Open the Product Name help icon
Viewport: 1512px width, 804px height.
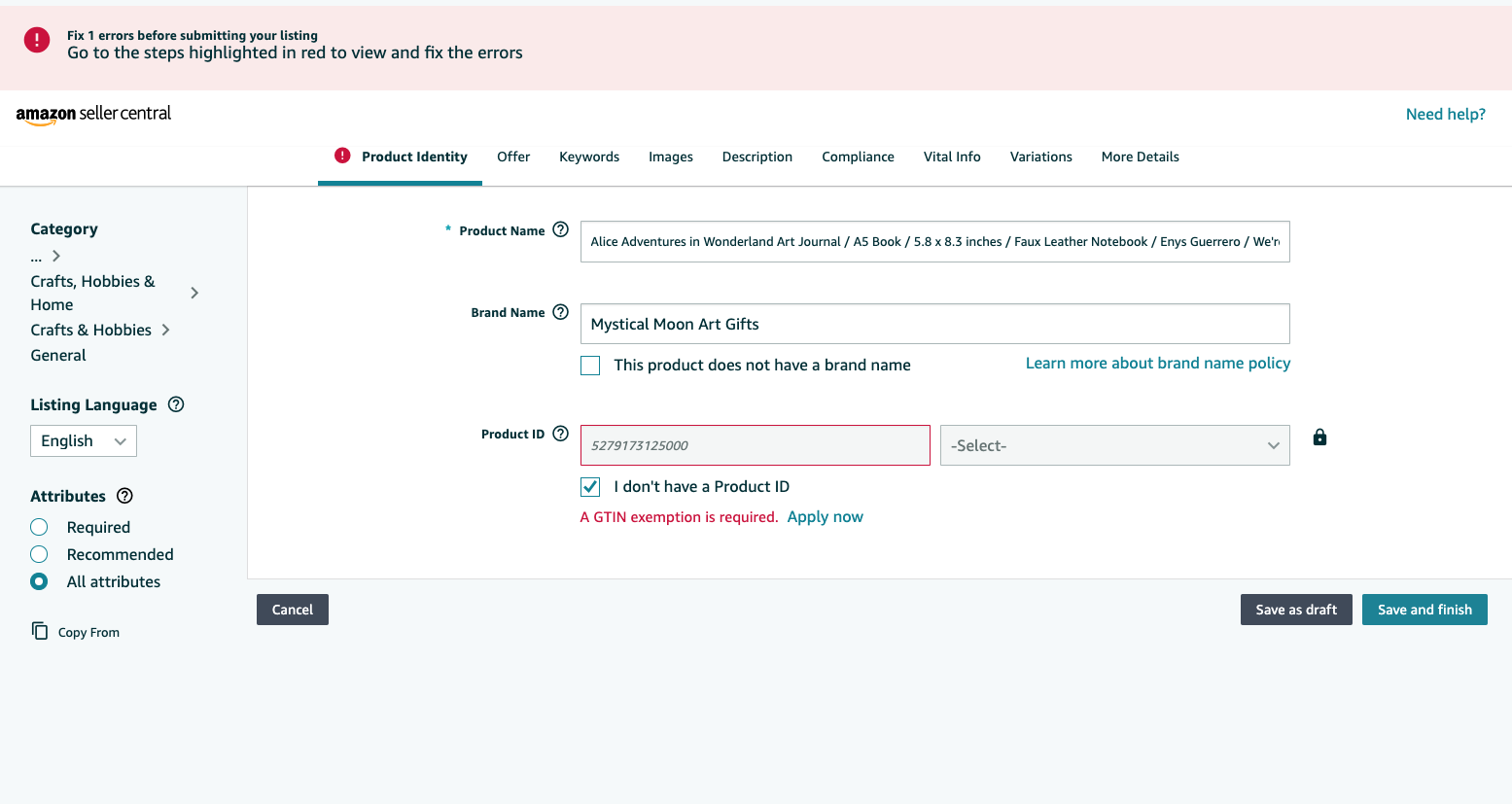pyautogui.click(x=560, y=229)
